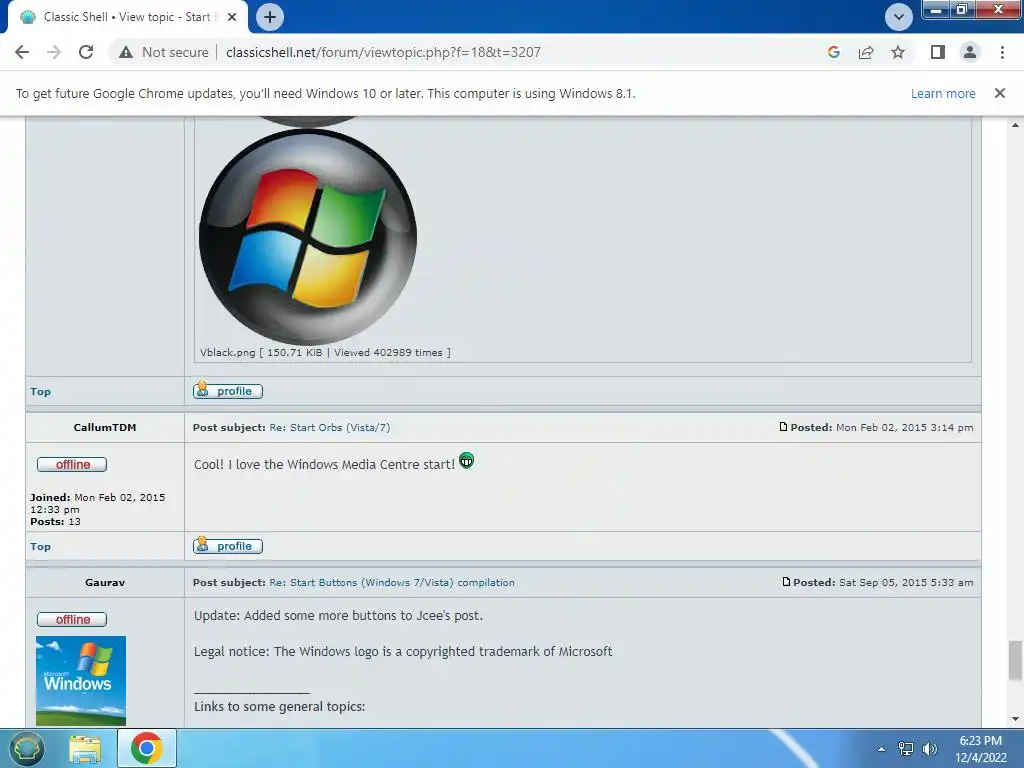Open CallumTDM's profile button
The width and height of the screenshot is (1024, 768).
228,545
